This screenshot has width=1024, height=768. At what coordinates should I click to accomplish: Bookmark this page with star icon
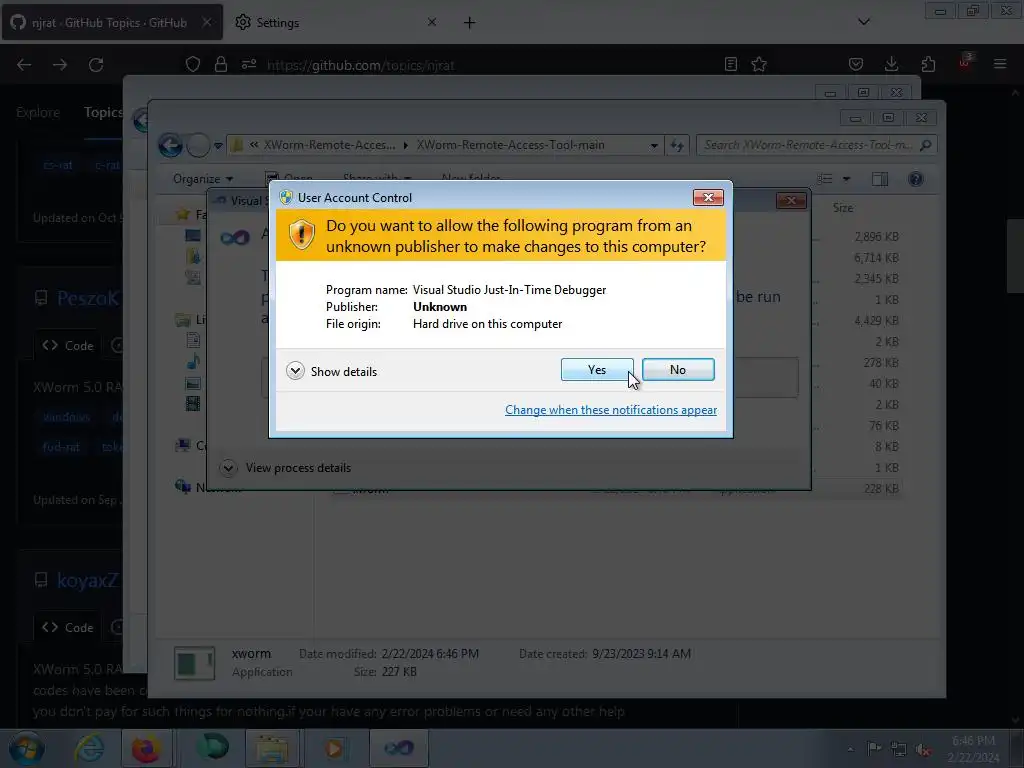tap(759, 64)
